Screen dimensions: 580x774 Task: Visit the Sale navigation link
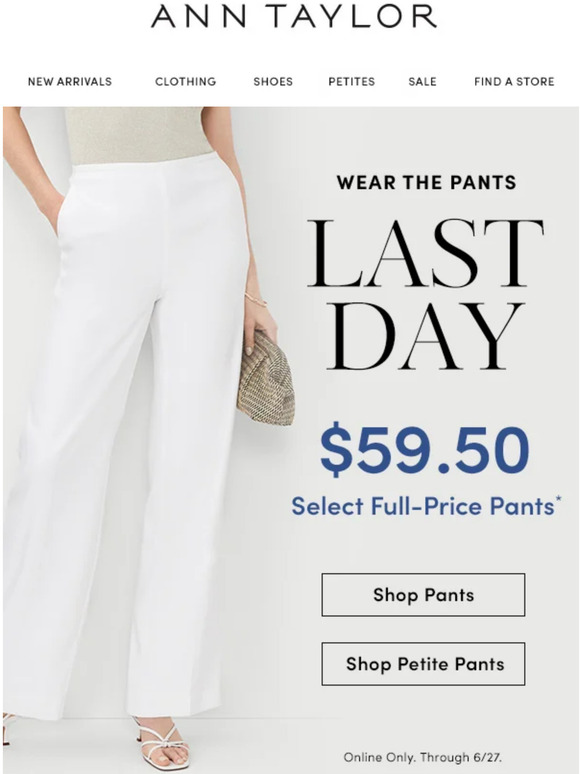coord(423,81)
